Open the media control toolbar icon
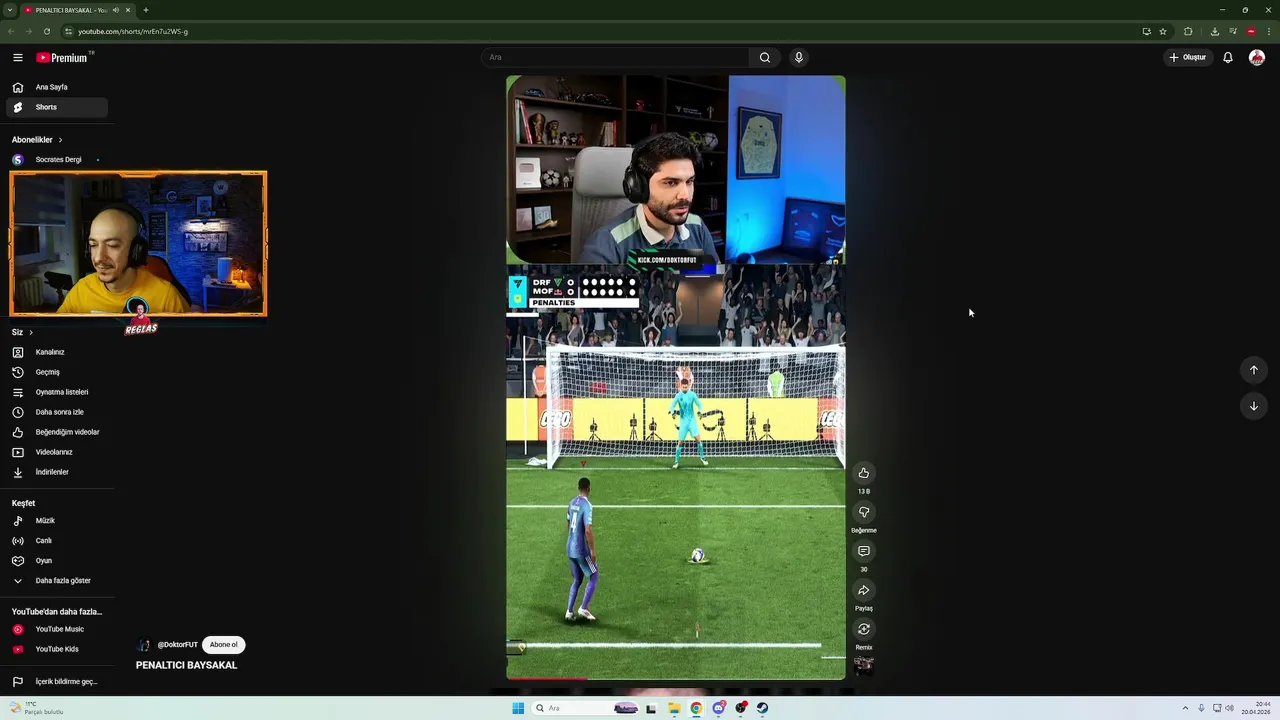Image resolution: width=1280 pixels, height=720 pixels. pyautogui.click(x=1233, y=31)
